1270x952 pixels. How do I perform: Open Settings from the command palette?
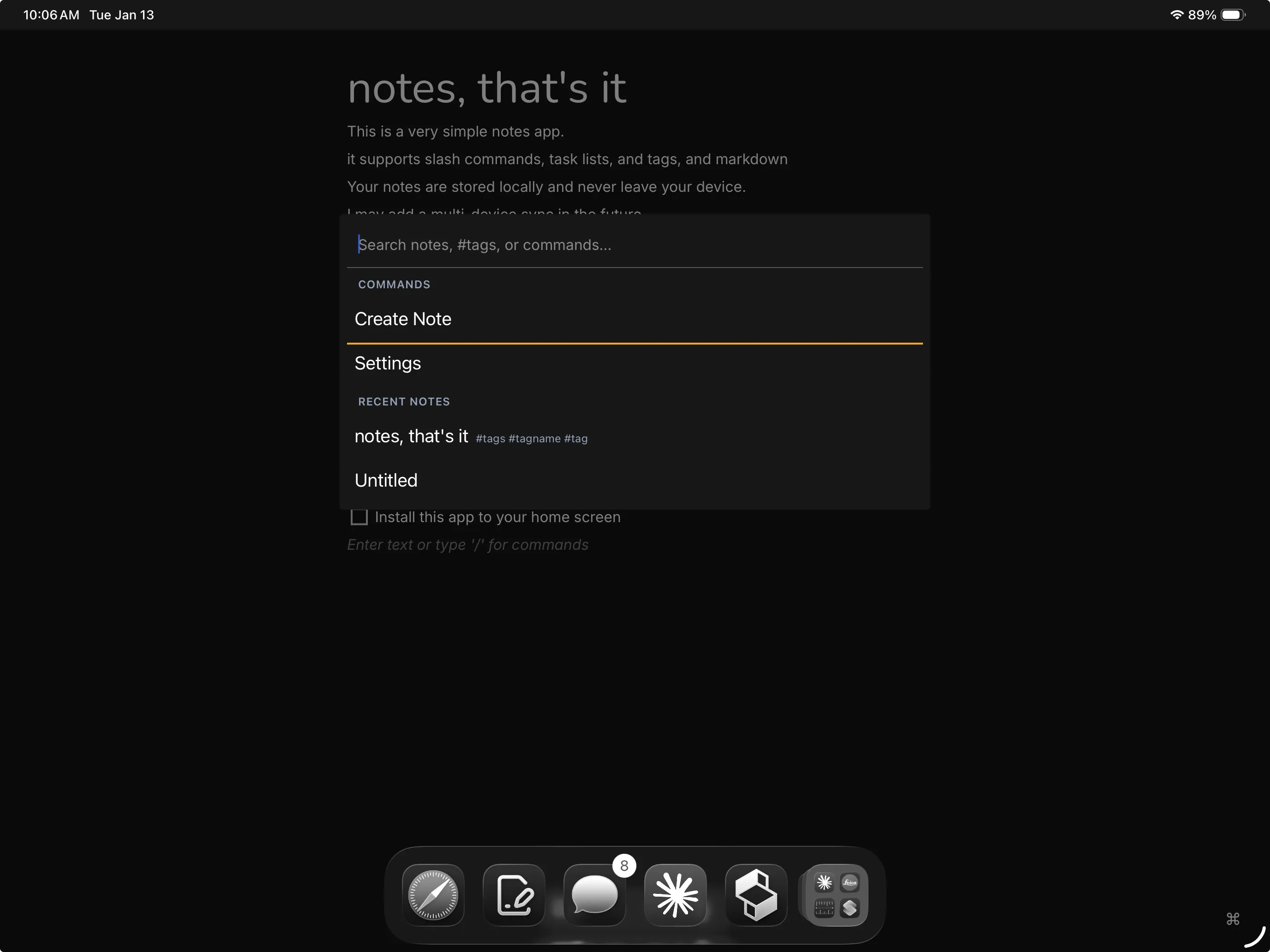coord(388,363)
